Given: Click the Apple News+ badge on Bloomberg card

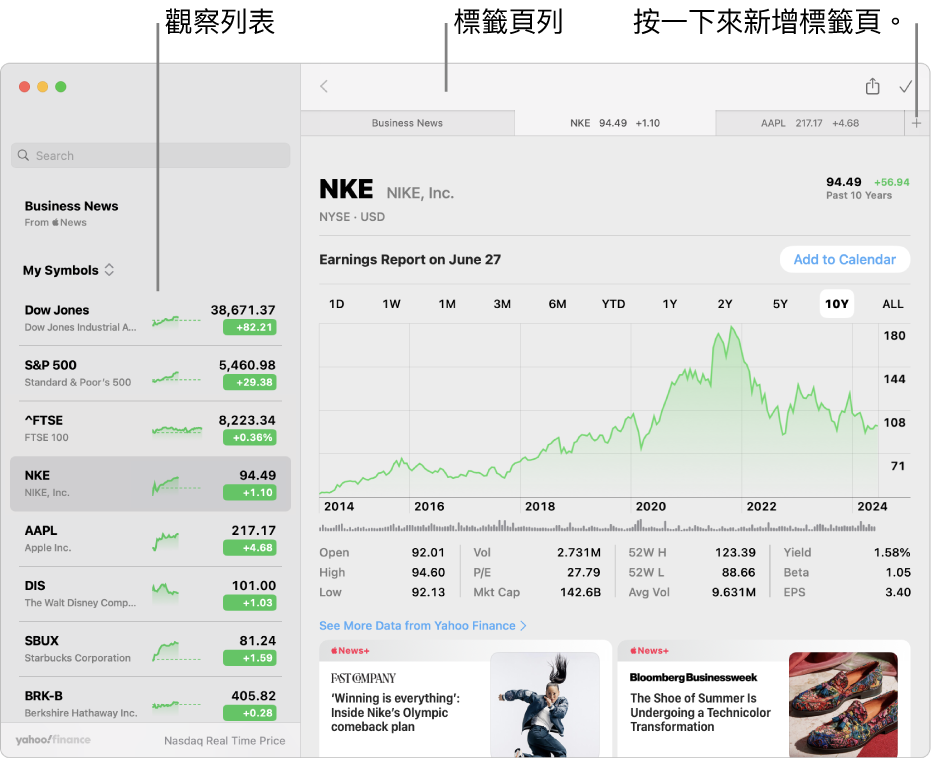Looking at the screenshot, I should [x=649, y=651].
